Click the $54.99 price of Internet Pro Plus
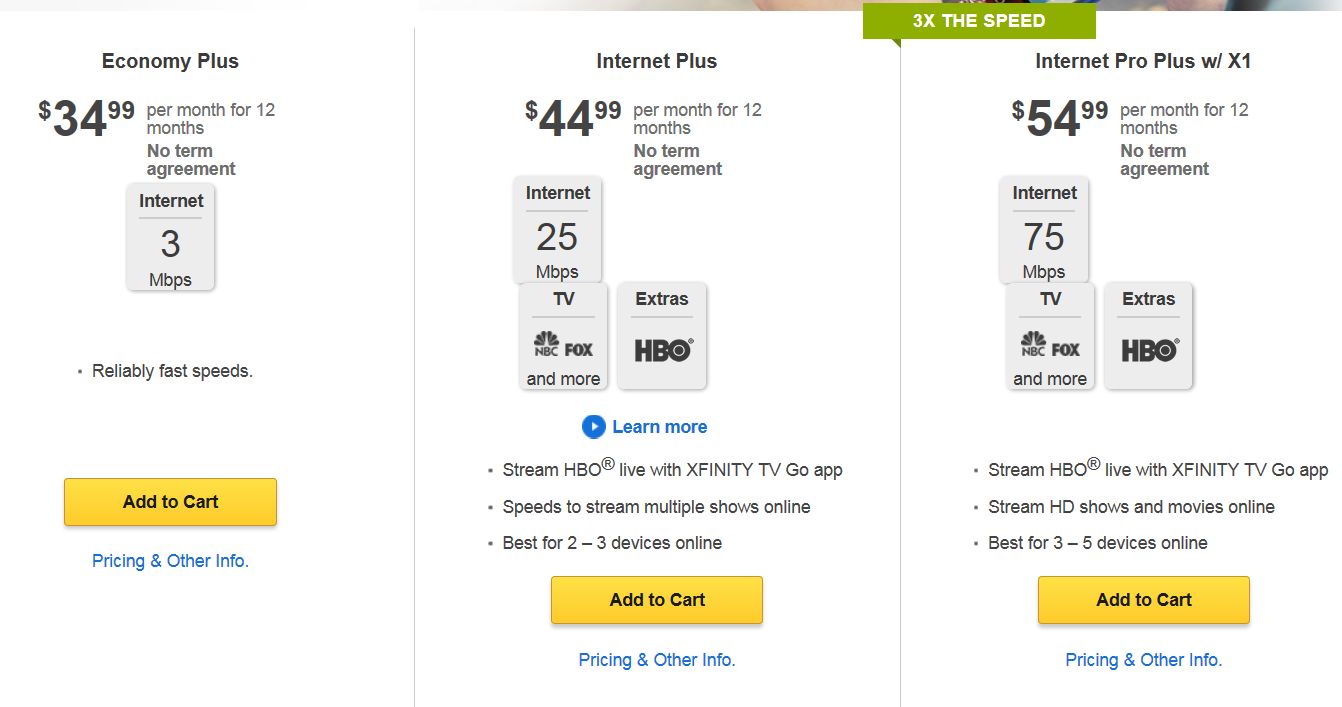Image resolution: width=1342 pixels, height=707 pixels. (1060, 119)
